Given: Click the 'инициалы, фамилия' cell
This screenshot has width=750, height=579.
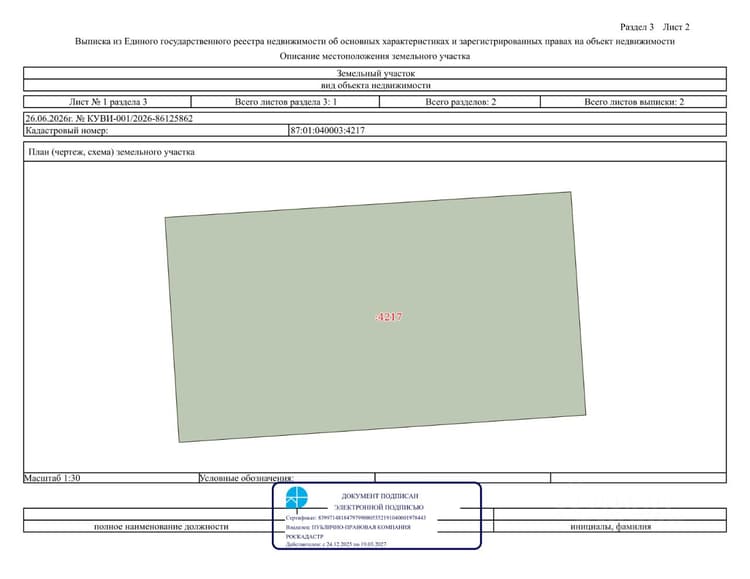Looking at the screenshot, I should (610, 526).
